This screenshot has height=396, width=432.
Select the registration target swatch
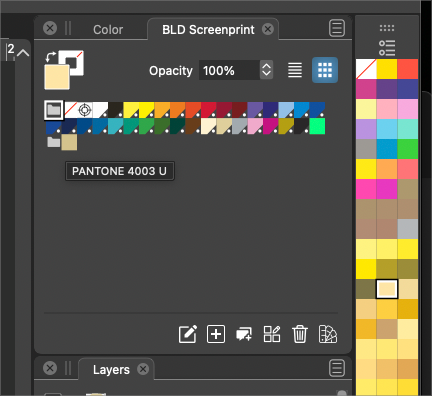(85, 110)
